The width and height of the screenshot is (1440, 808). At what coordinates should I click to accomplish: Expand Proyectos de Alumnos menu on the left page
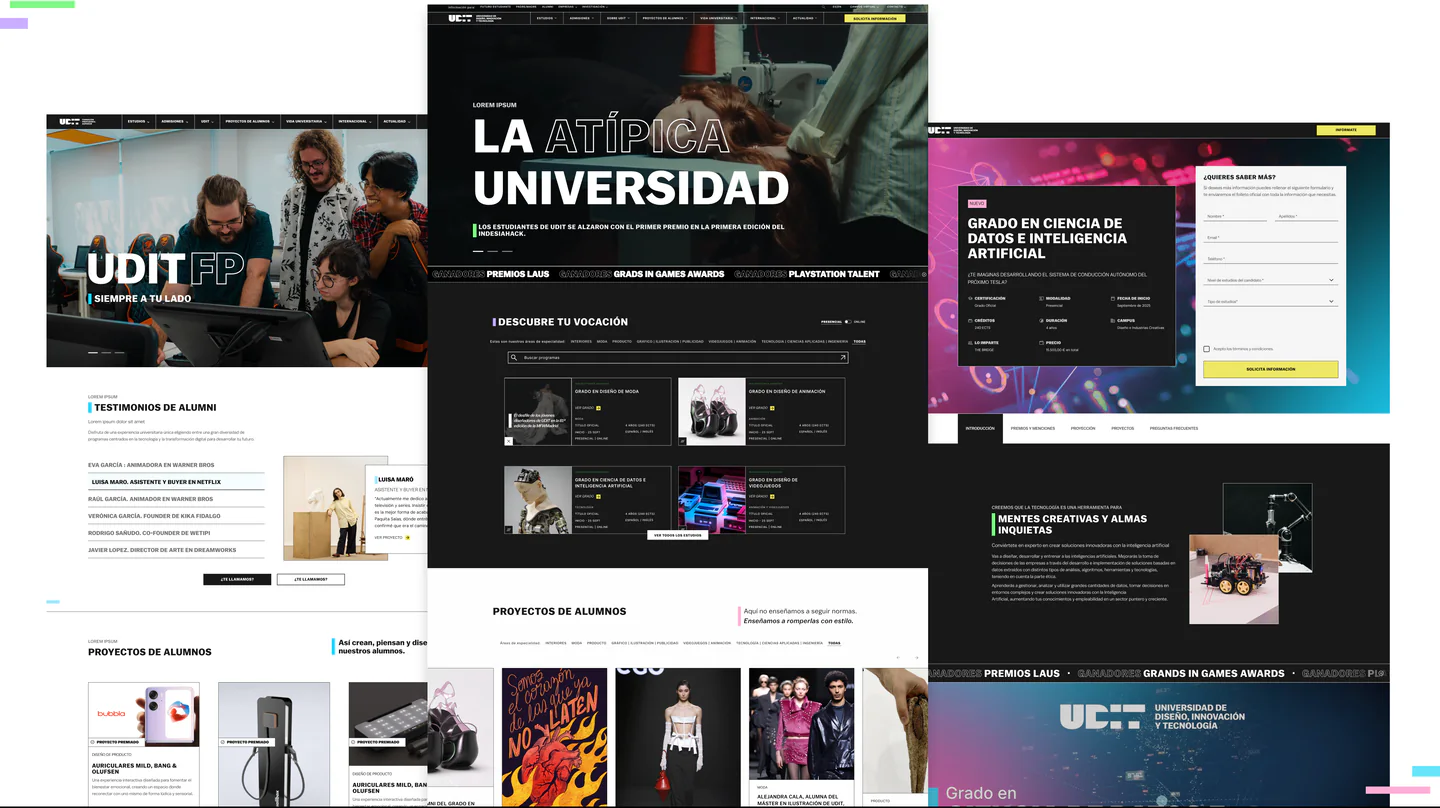pos(250,121)
